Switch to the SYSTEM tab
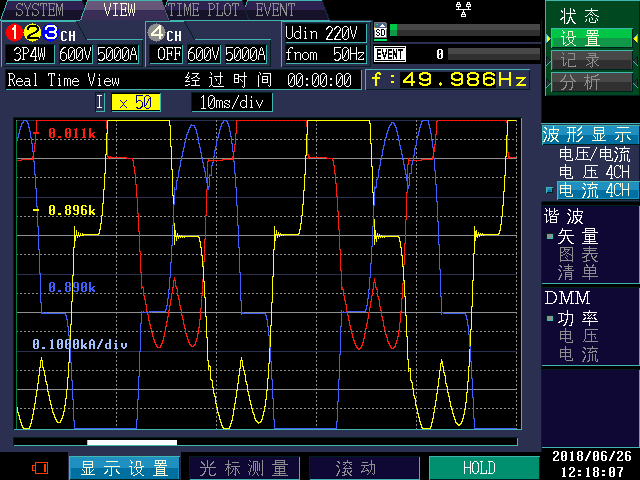Image resolution: width=640 pixels, height=480 pixels. pyautogui.click(x=38, y=10)
